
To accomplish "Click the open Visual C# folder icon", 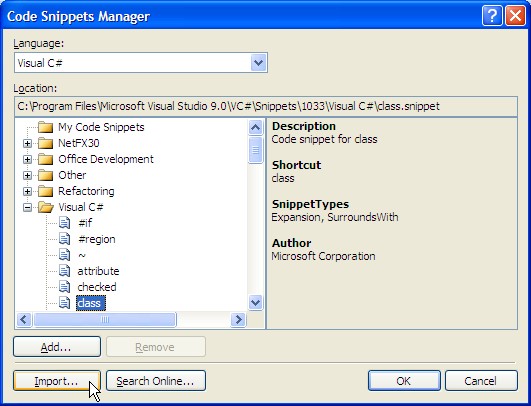I will [x=45, y=207].
